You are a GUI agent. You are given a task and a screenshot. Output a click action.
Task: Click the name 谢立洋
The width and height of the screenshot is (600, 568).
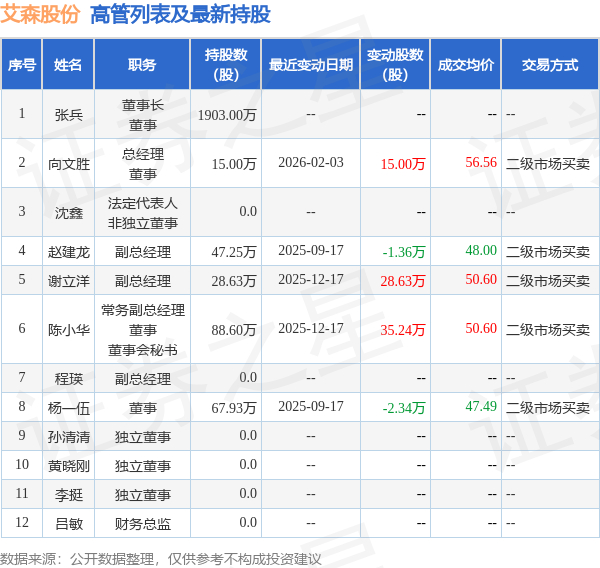point(68,281)
